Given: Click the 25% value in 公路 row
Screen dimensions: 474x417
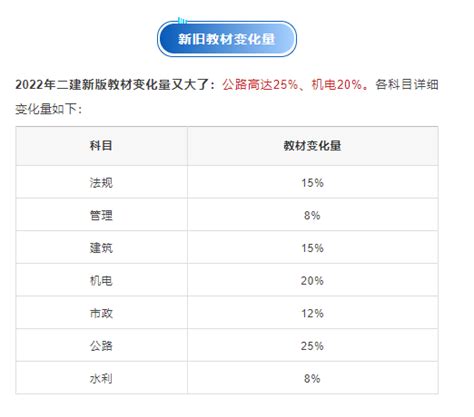Looking at the screenshot, I should 312,346.
